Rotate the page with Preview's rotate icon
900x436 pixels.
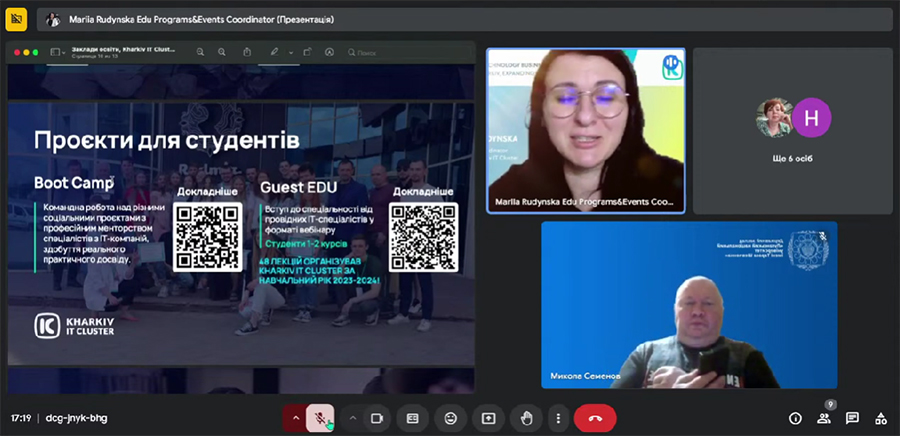coord(308,52)
